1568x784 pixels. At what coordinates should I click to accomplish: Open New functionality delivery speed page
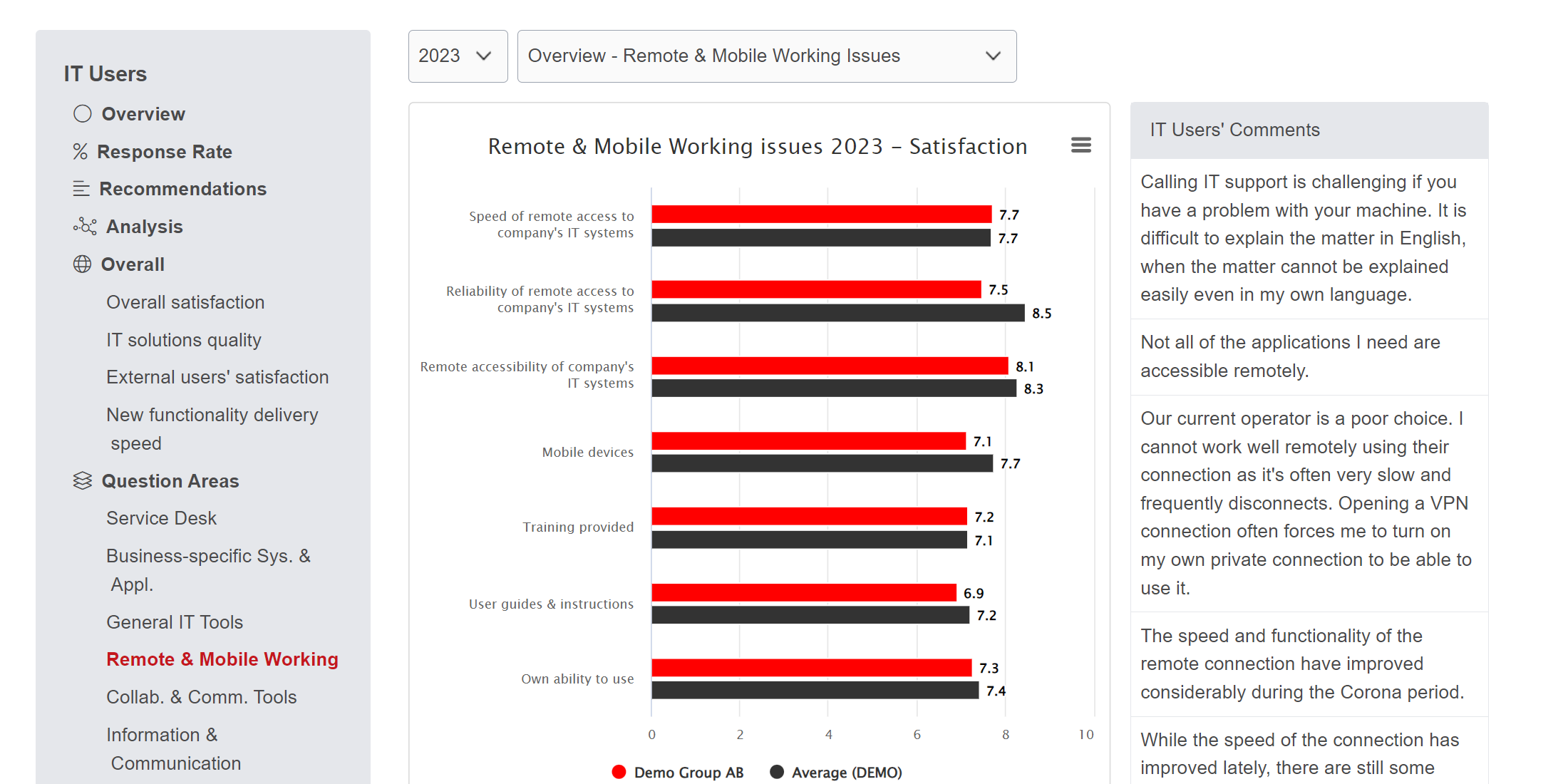212,429
